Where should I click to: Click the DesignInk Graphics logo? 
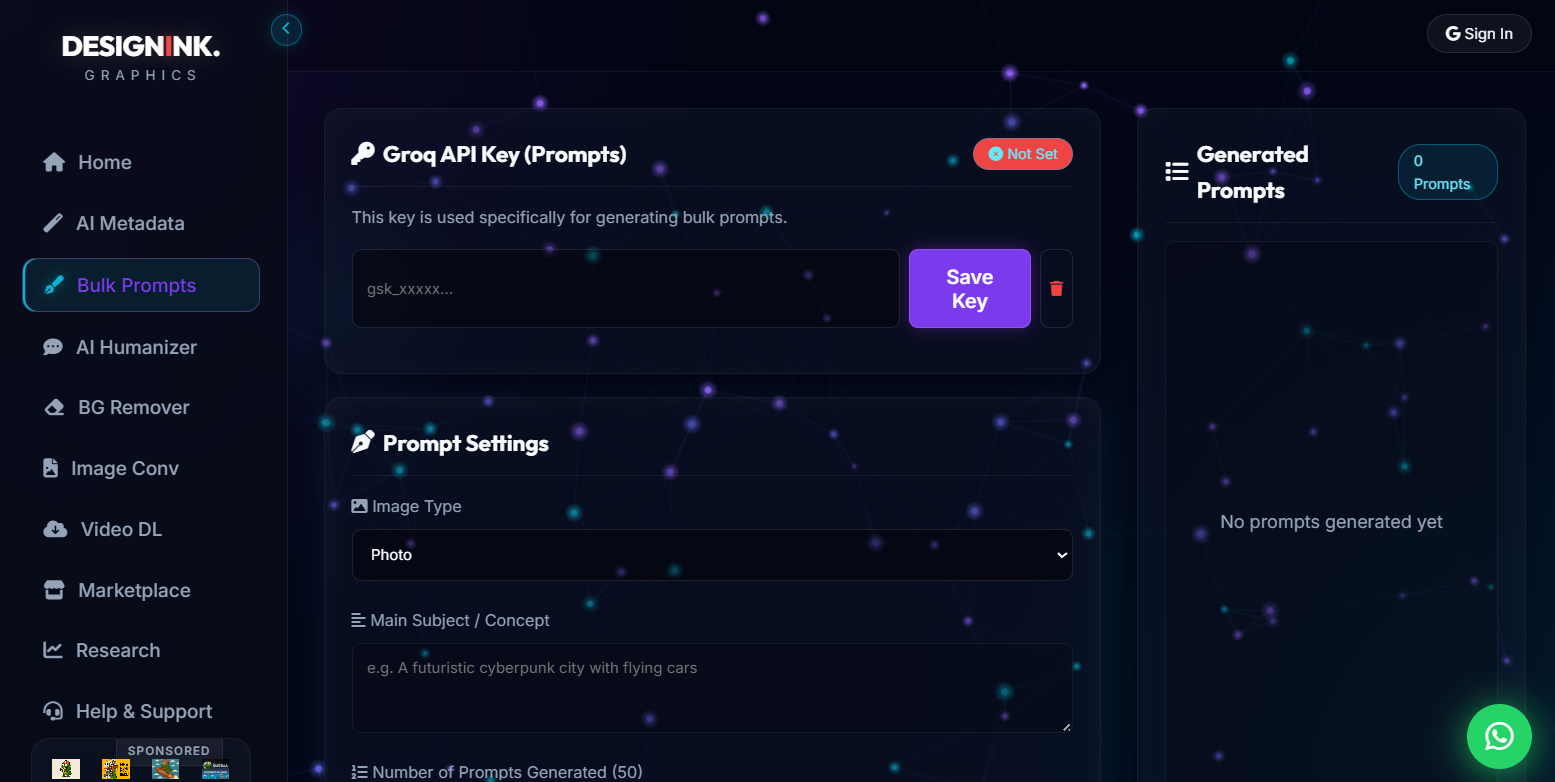[x=141, y=58]
